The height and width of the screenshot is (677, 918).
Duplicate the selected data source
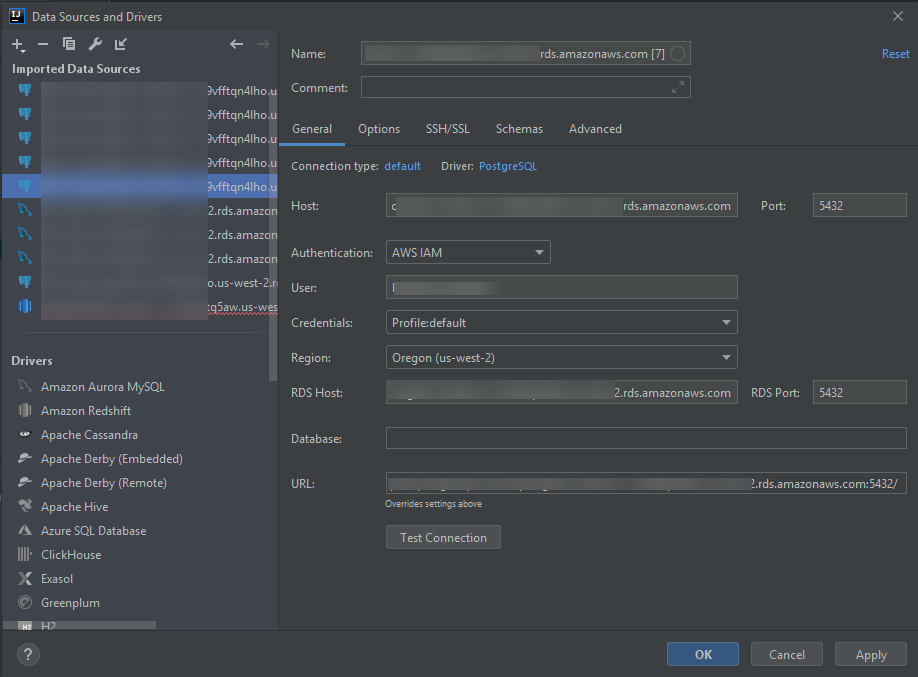coord(68,44)
